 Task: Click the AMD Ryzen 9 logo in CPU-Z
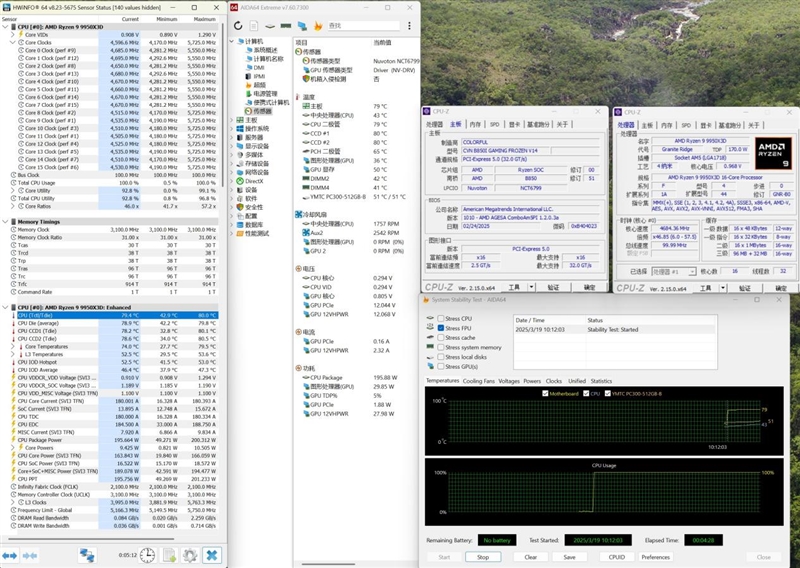tap(773, 154)
